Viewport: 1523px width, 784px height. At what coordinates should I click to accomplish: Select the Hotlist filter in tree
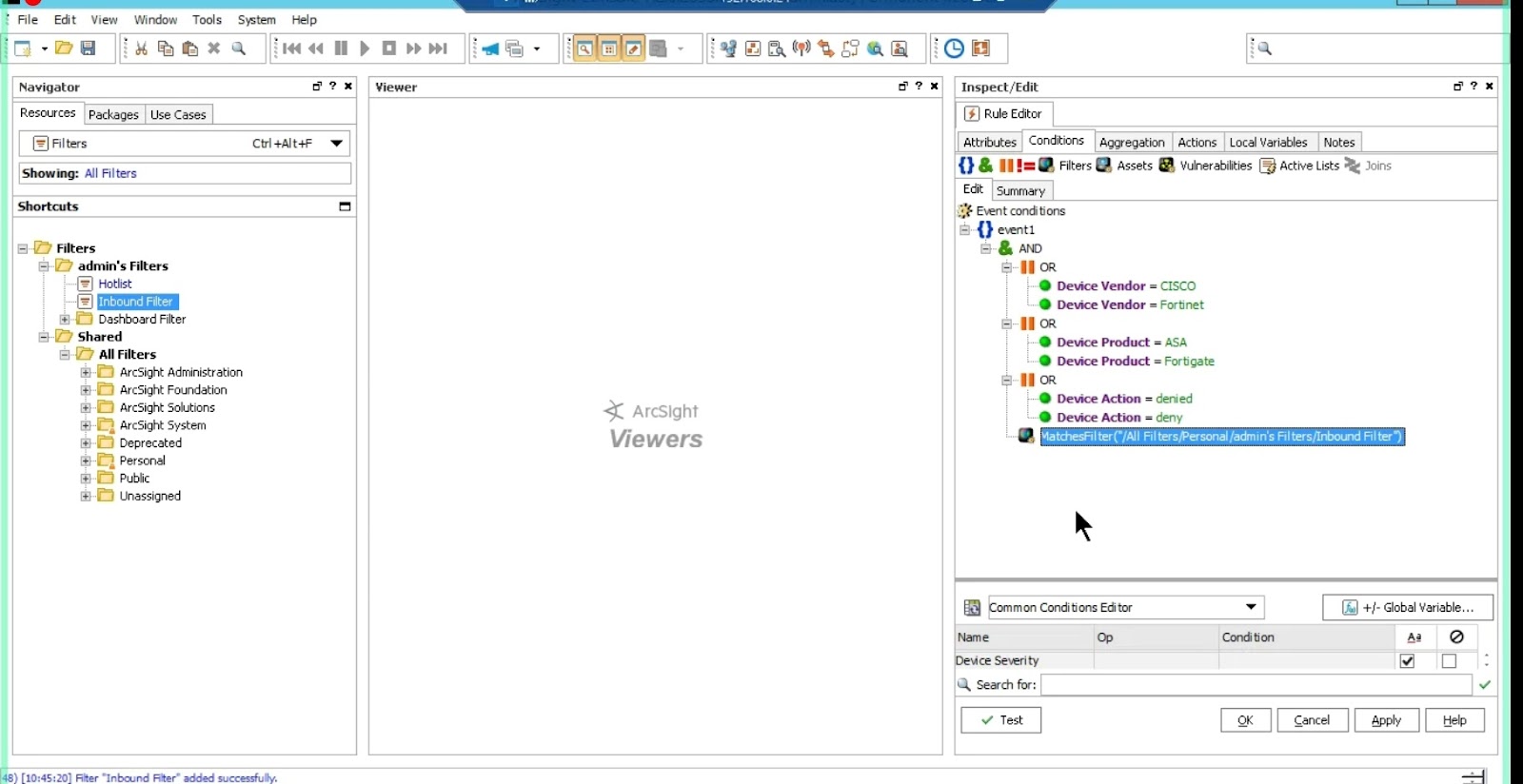pyautogui.click(x=115, y=284)
